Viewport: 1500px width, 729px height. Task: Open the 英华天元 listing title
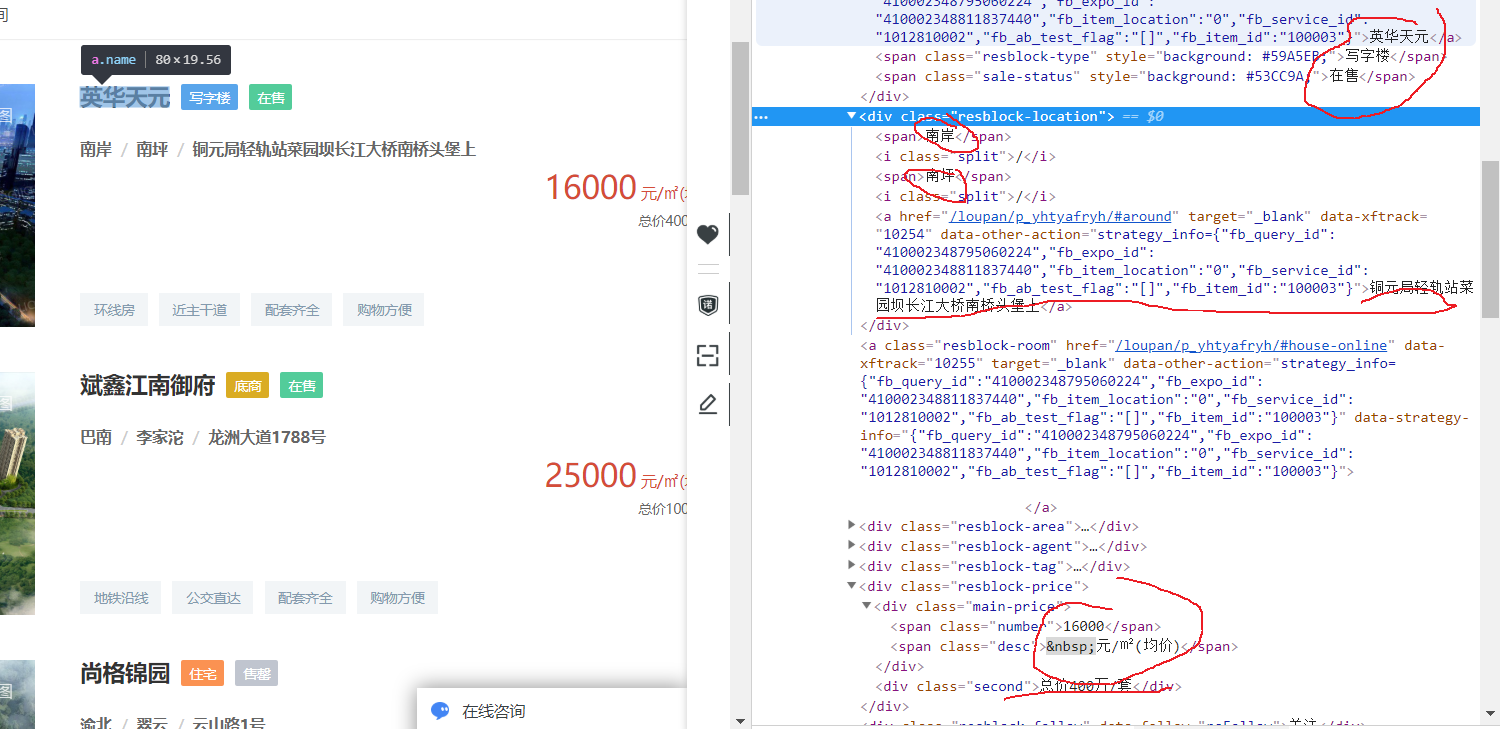pos(125,97)
